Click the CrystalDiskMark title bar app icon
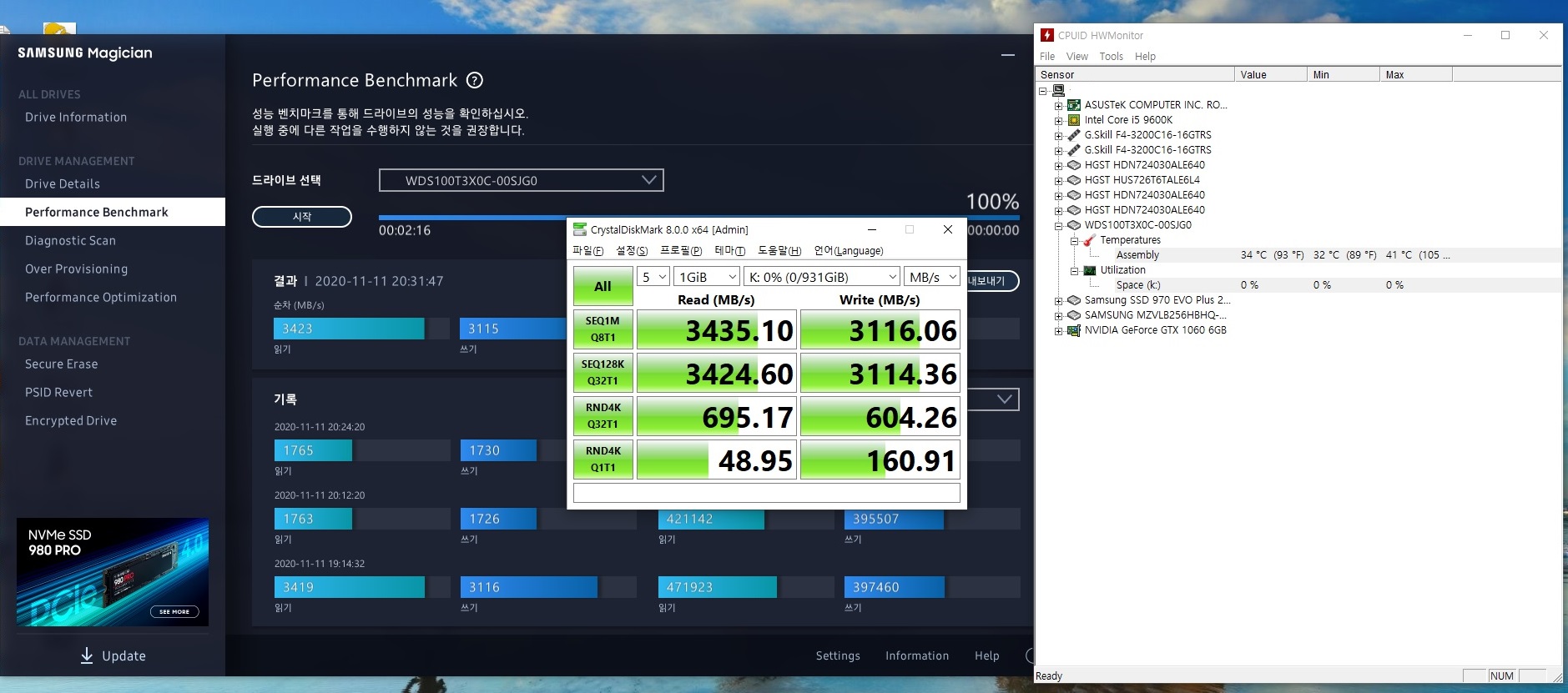Screen dimensions: 1568x693 click(579, 229)
